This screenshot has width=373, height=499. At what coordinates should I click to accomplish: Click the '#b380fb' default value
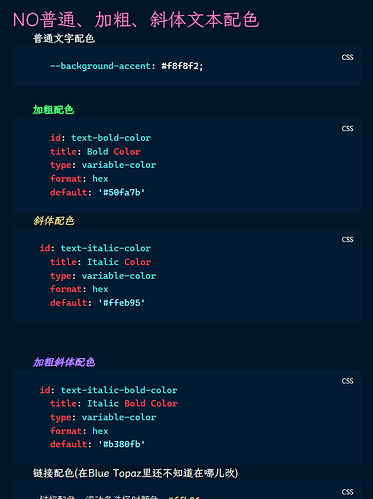click(x=122, y=444)
